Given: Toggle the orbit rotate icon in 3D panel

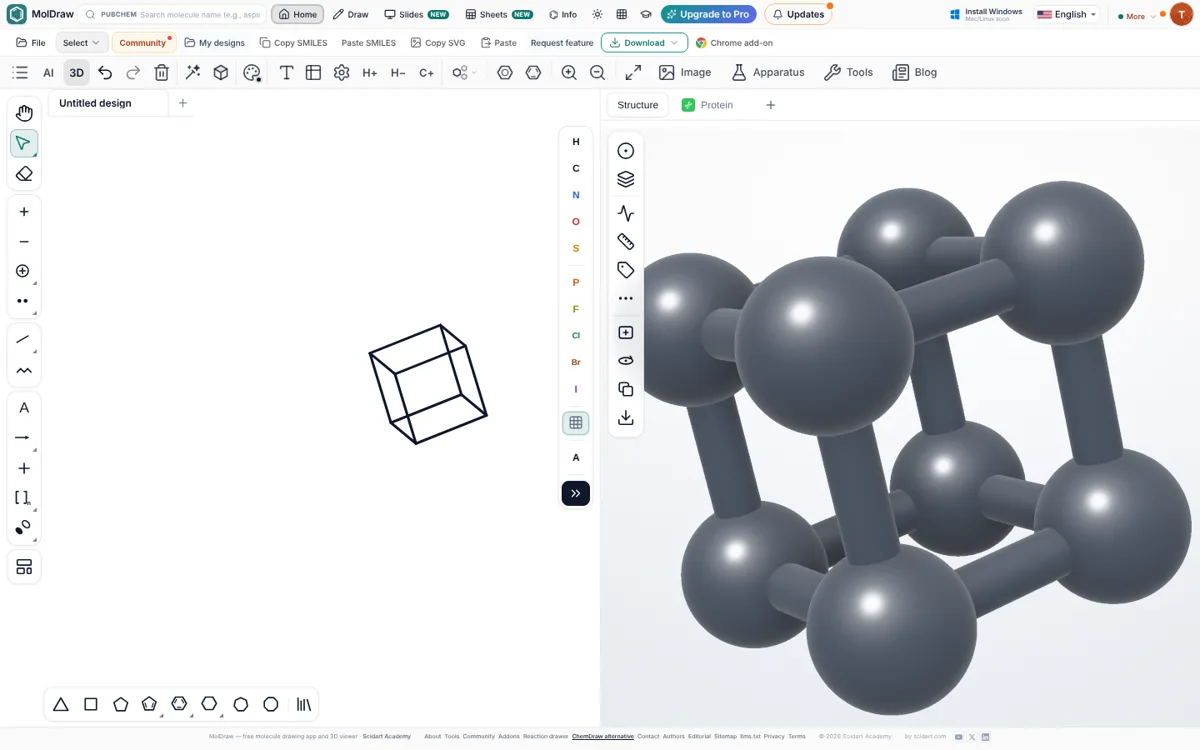Looking at the screenshot, I should click(626, 361).
